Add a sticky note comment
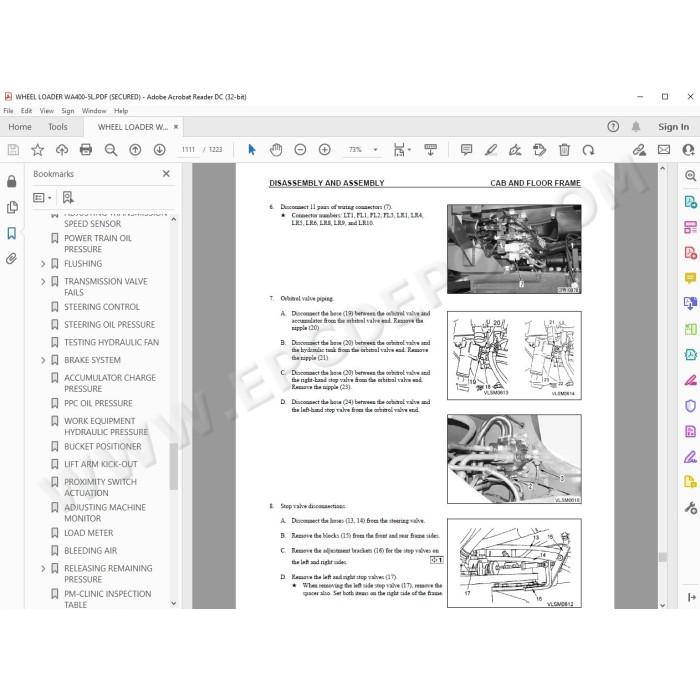This screenshot has width=700, height=700. point(466,150)
